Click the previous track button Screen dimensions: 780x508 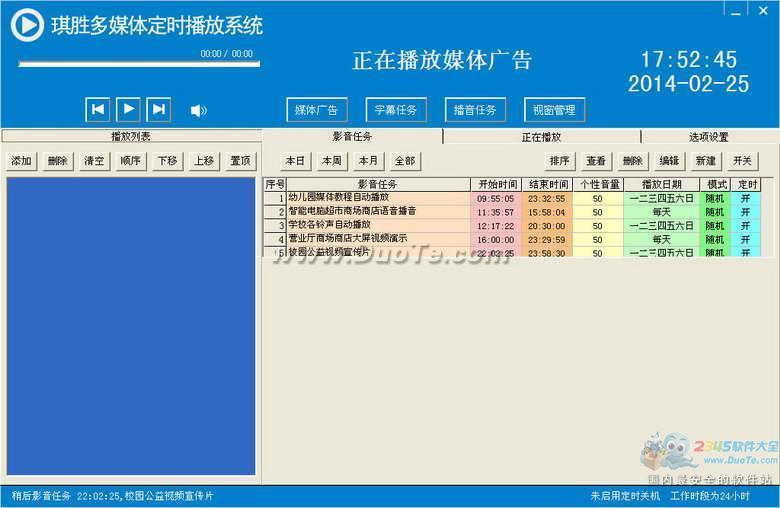(98, 110)
